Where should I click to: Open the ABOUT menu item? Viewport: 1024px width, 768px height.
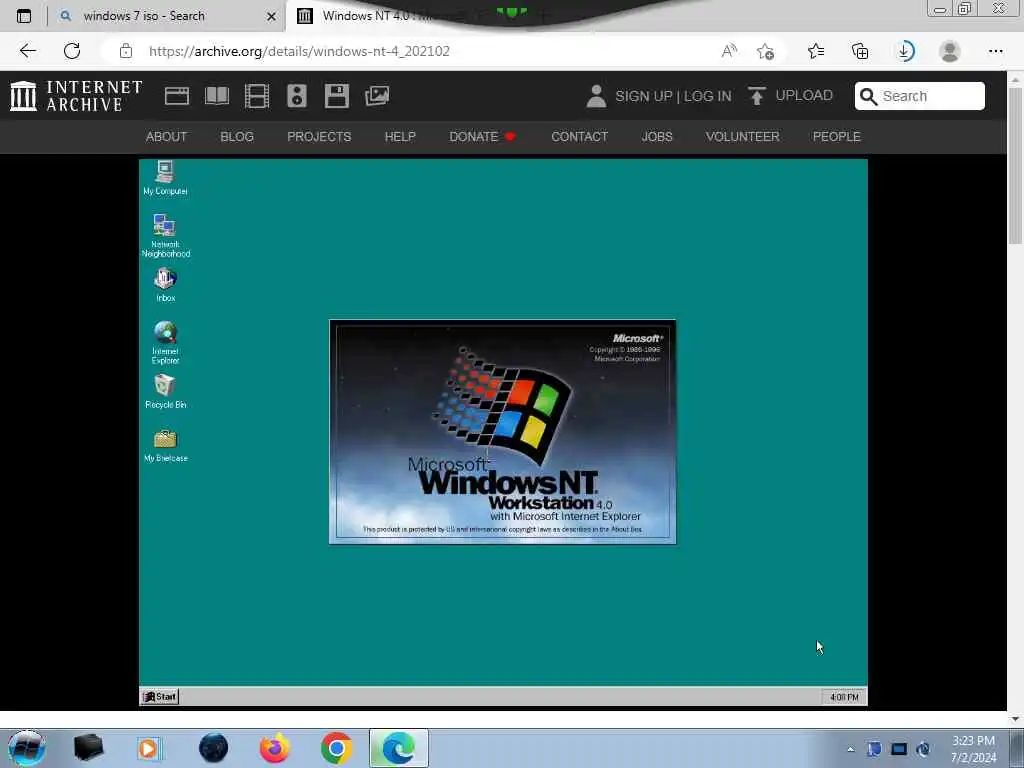coord(166,136)
